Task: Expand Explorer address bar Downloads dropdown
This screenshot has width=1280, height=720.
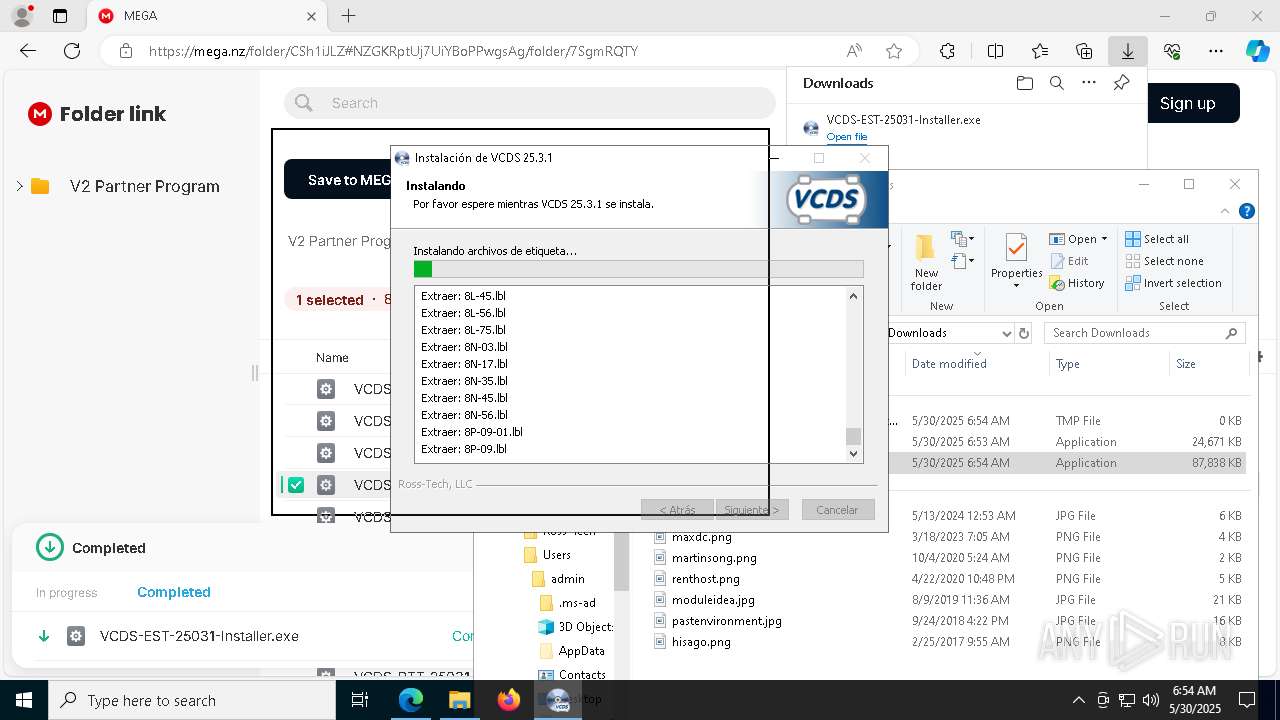Action: coord(1006,333)
